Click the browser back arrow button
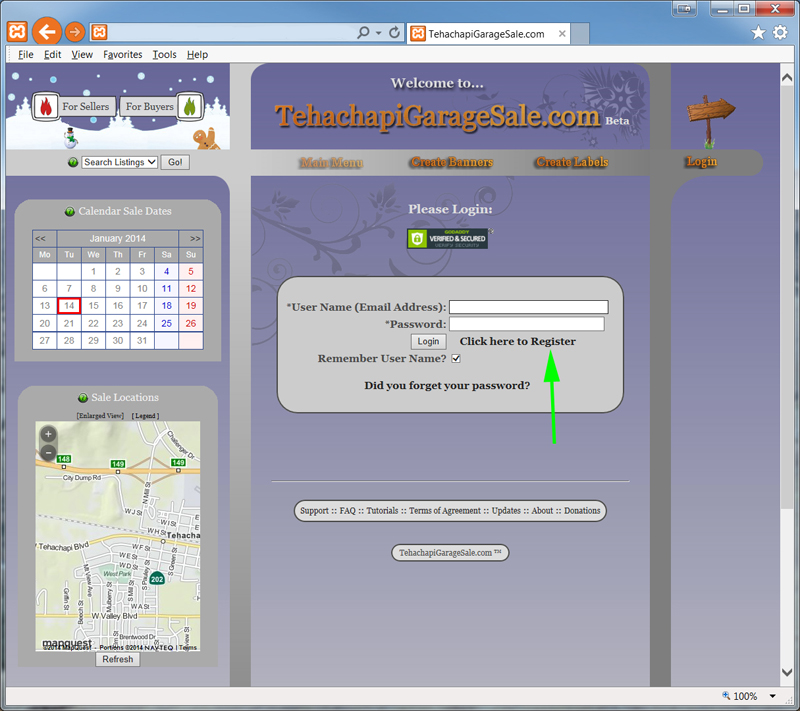800x711 pixels. click(45, 32)
